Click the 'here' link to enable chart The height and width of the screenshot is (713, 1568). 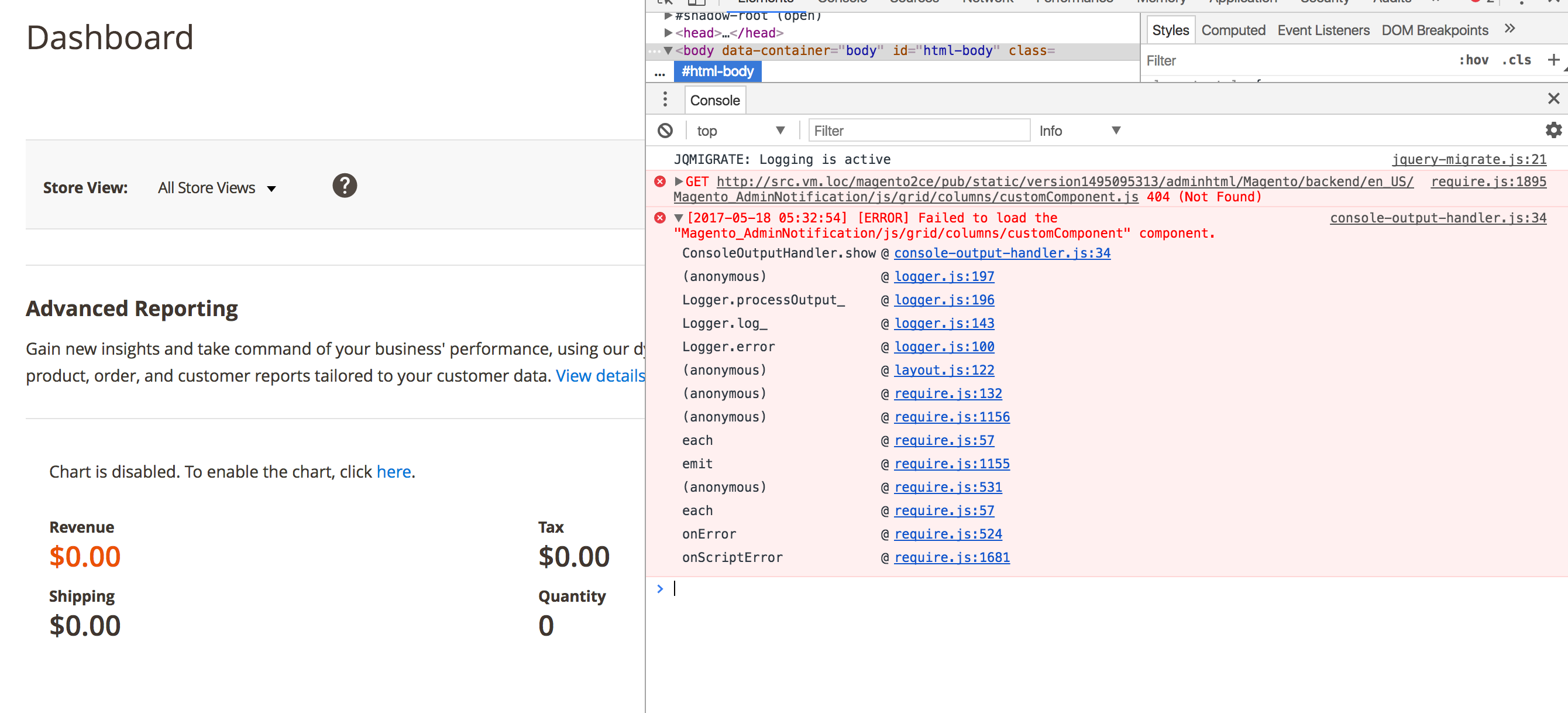pos(394,471)
